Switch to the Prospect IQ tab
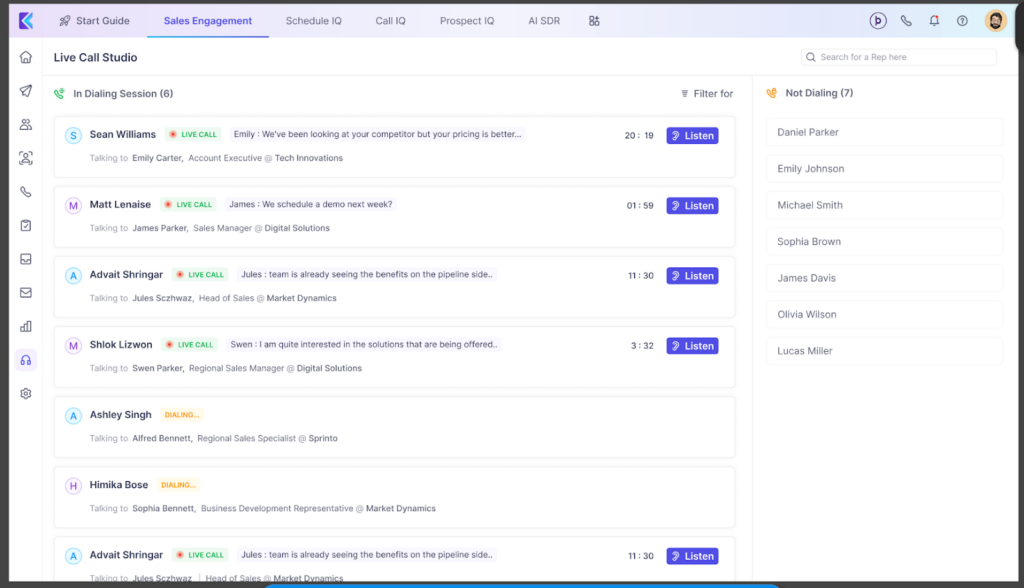Screen dimensions: 1024x588 (x=467, y=21)
